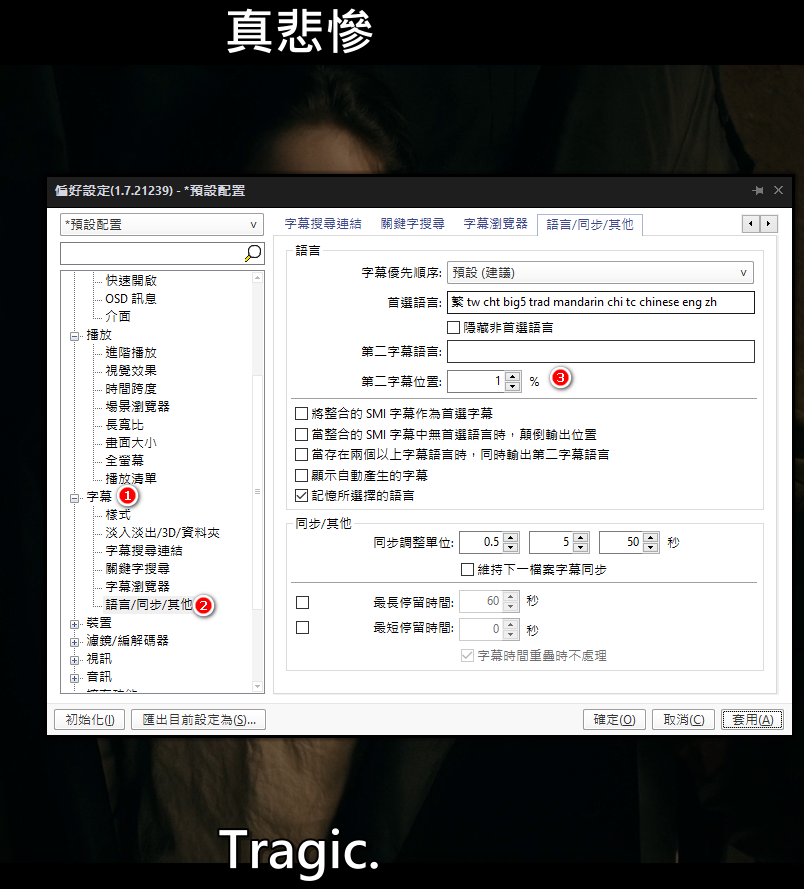804x889 pixels.
Task: Select 樣式 in the settings tree
Action: [x=118, y=514]
